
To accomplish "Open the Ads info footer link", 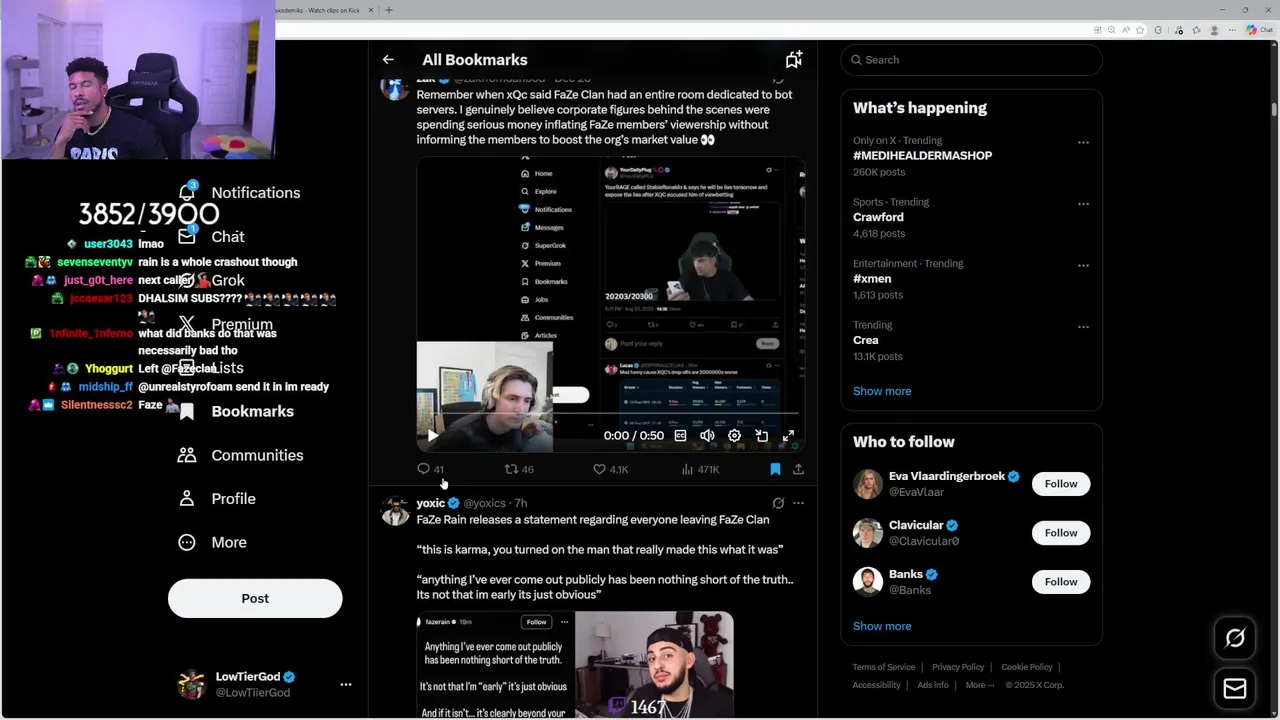I will coord(933,685).
